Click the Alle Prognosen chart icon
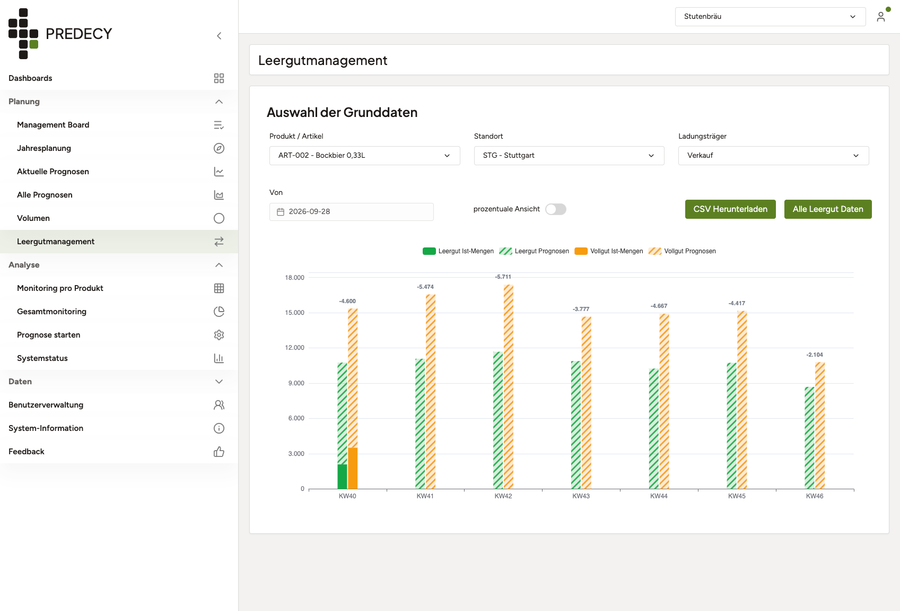900x611 pixels. [x=219, y=195]
